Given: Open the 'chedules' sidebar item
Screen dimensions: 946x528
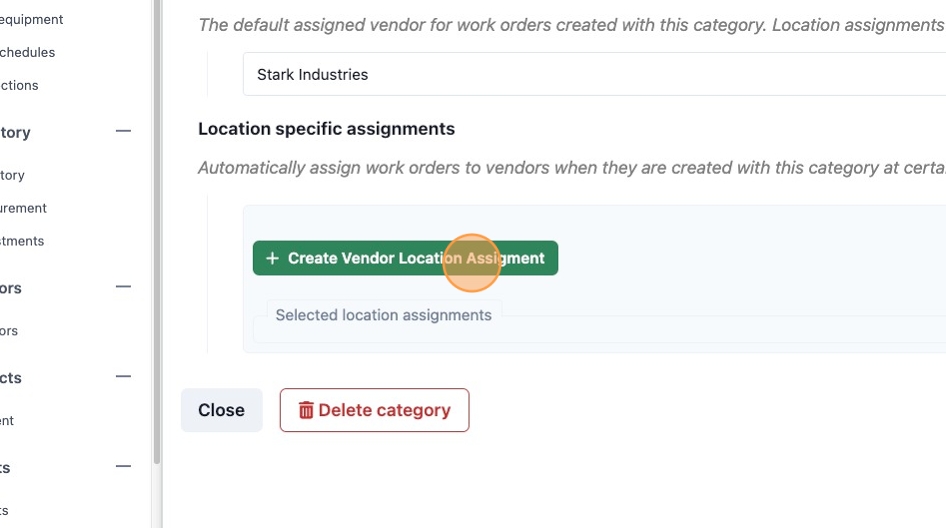Looking at the screenshot, I should coord(27,52).
